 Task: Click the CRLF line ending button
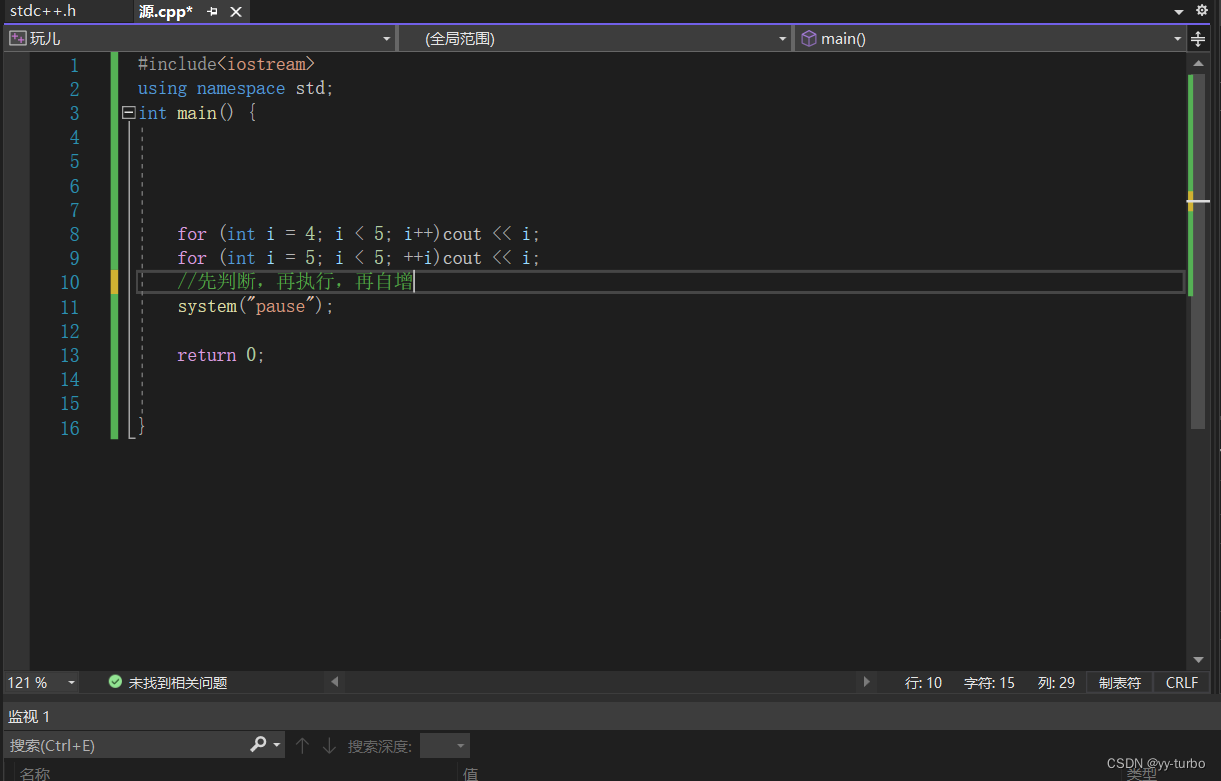click(x=1182, y=683)
